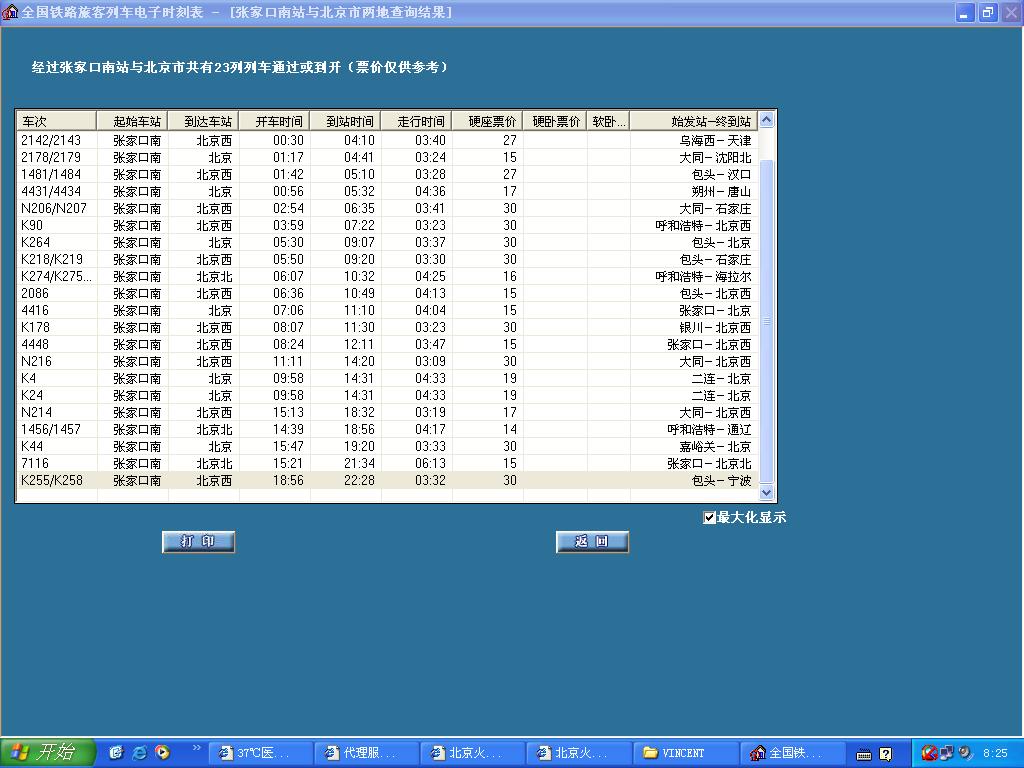Click the 打印 (print) button
Screen dimensions: 1024x768
coord(199,541)
